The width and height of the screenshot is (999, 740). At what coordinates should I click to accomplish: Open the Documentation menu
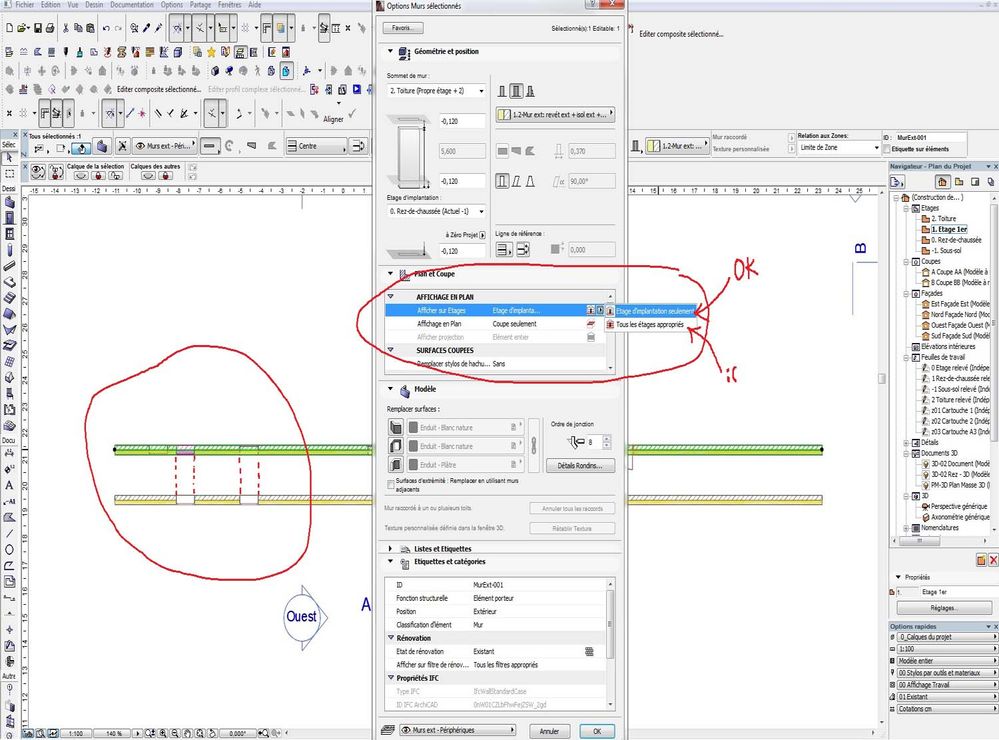click(x=132, y=4)
